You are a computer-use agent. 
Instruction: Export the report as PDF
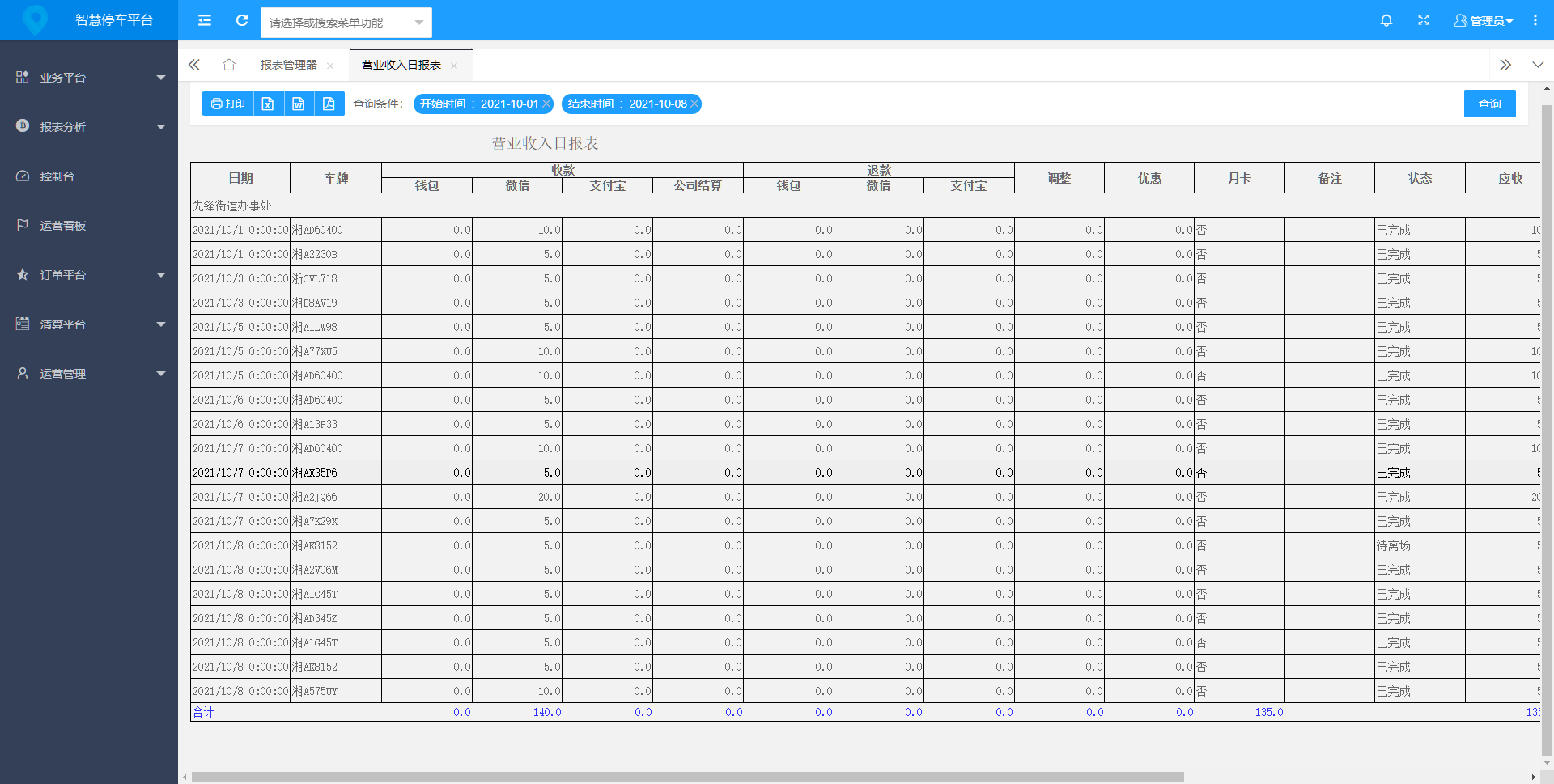pyautogui.click(x=329, y=104)
